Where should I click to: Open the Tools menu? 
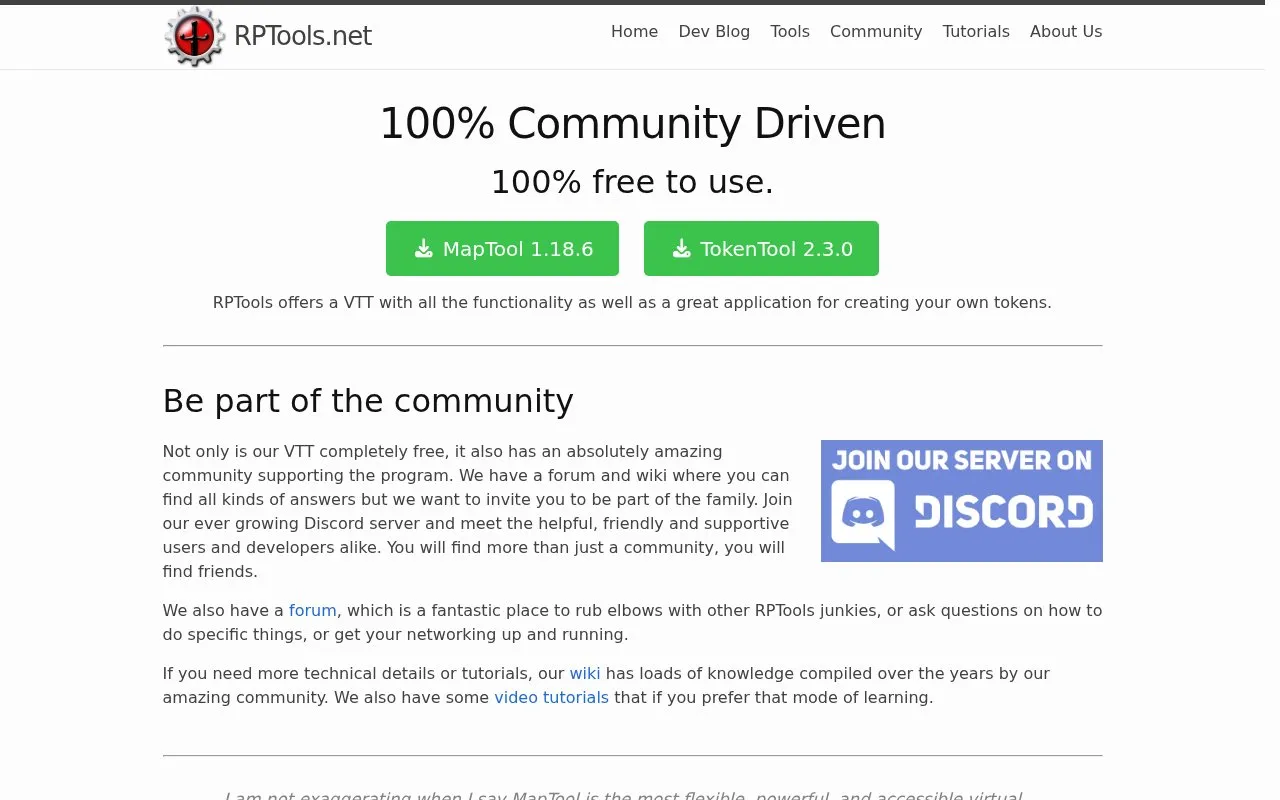[x=790, y=31]
